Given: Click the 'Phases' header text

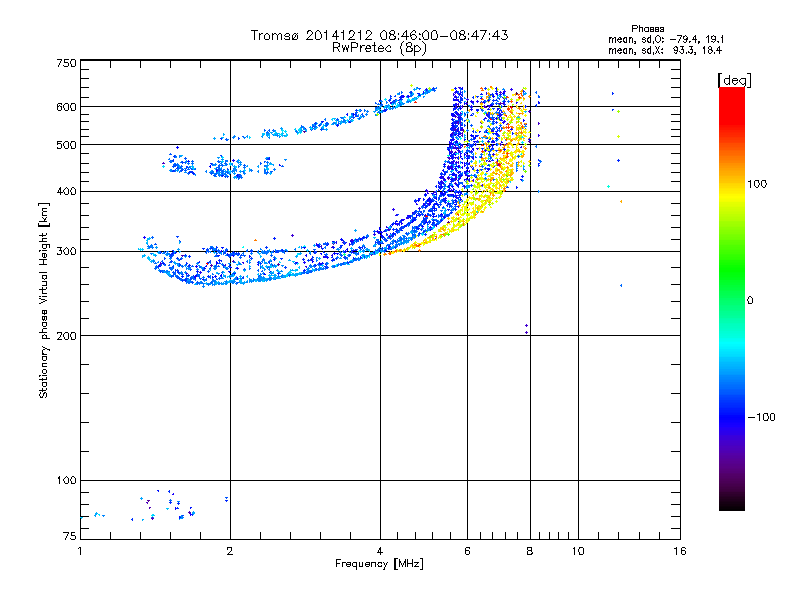Looking at the screenshot, I should [647, 29].
